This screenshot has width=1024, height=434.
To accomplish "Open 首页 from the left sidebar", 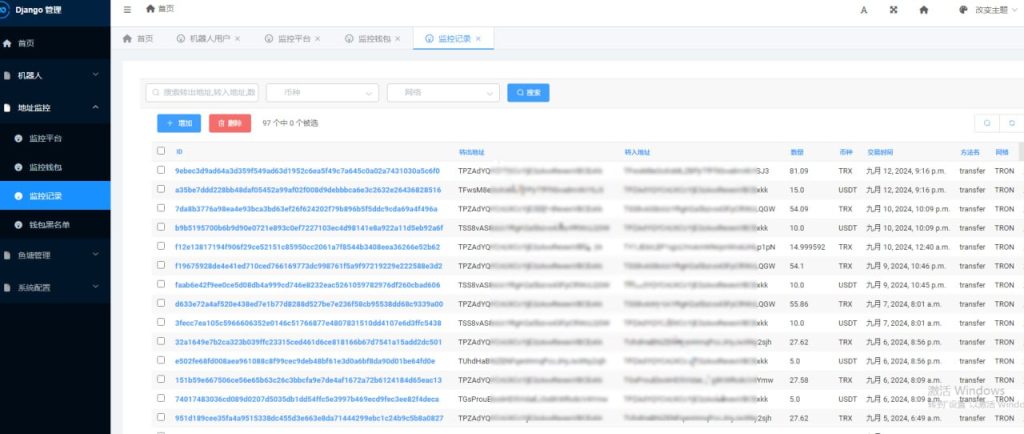I will [26, 44].
